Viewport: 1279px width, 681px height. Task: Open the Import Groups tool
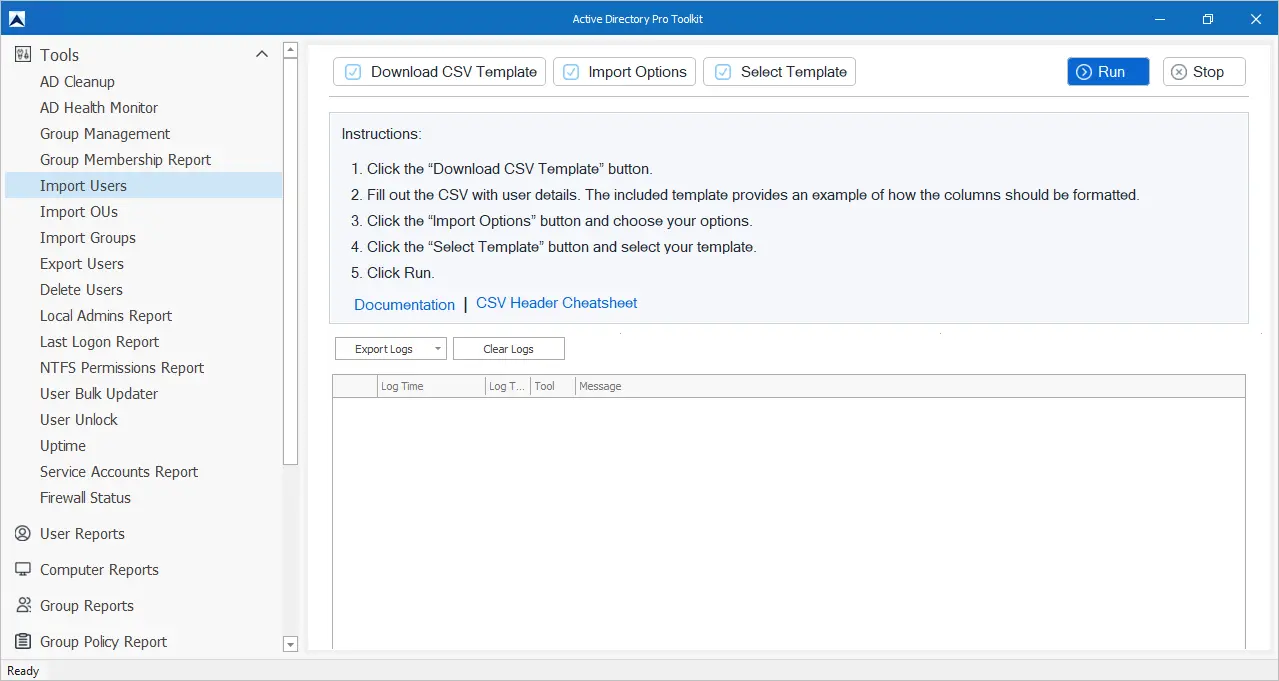click(88, 238)
